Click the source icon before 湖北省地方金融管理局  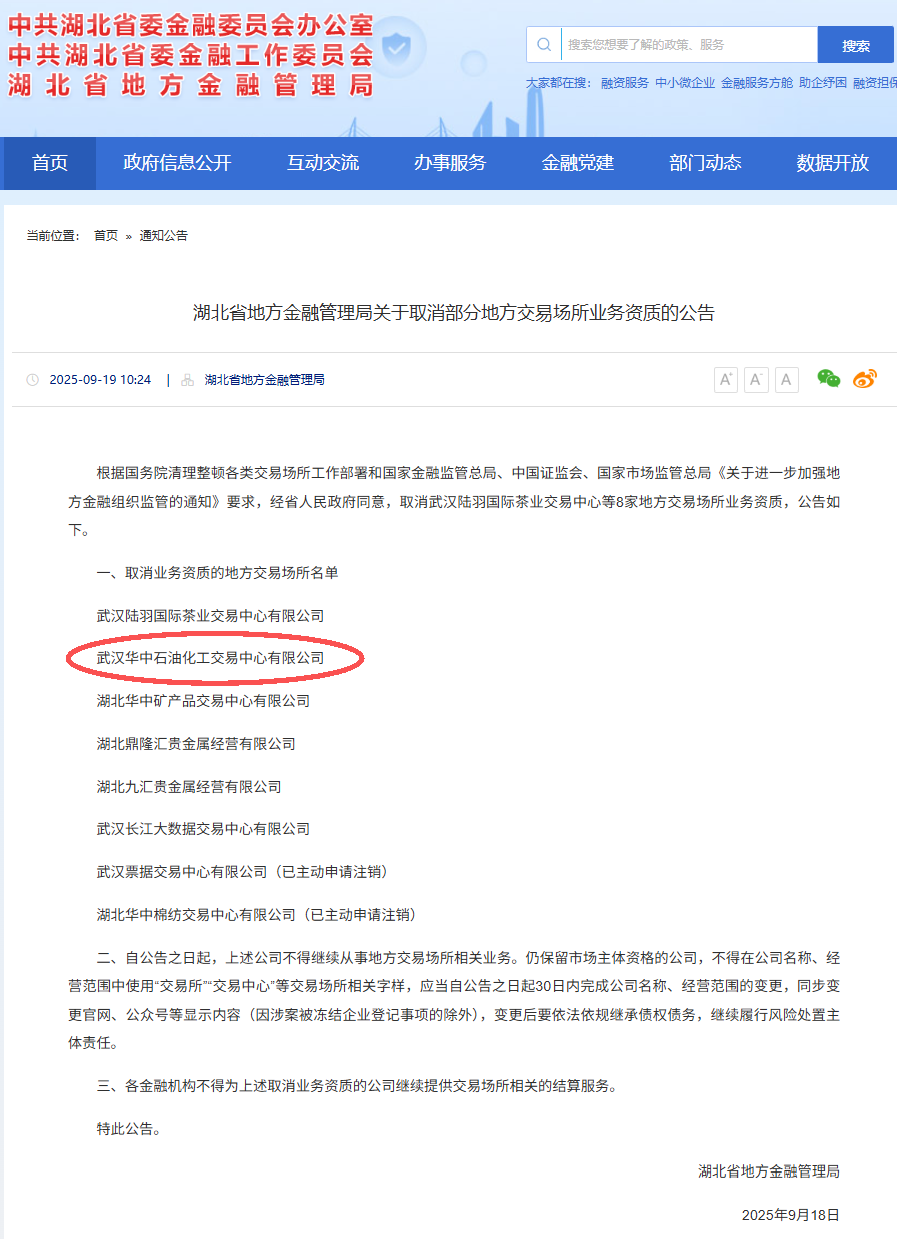[187, 380]
